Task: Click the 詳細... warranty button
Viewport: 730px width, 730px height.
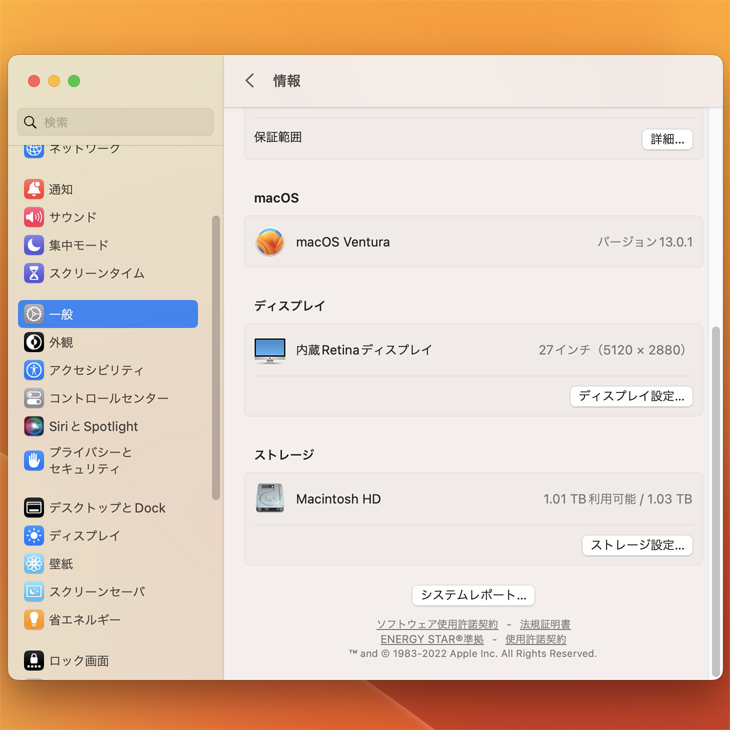Action: (667, 139)
